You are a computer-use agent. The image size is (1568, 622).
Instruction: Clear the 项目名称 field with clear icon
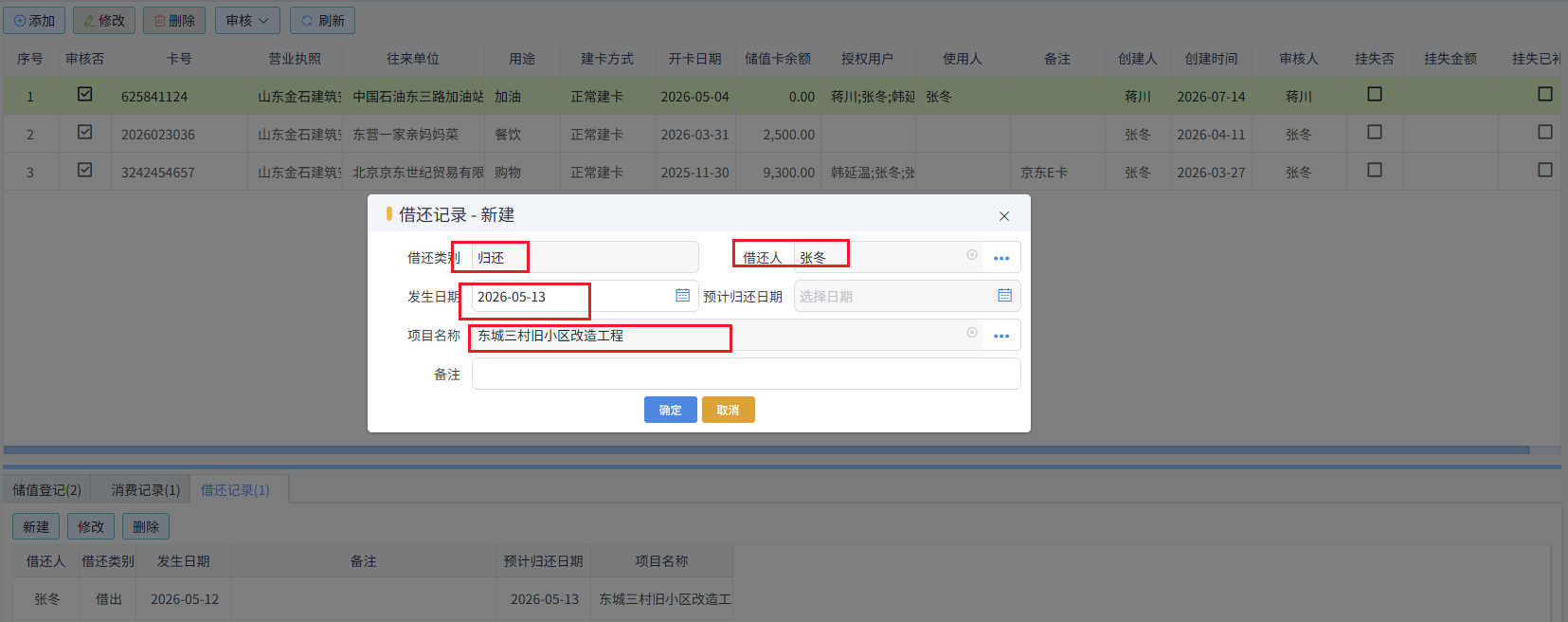972,333
